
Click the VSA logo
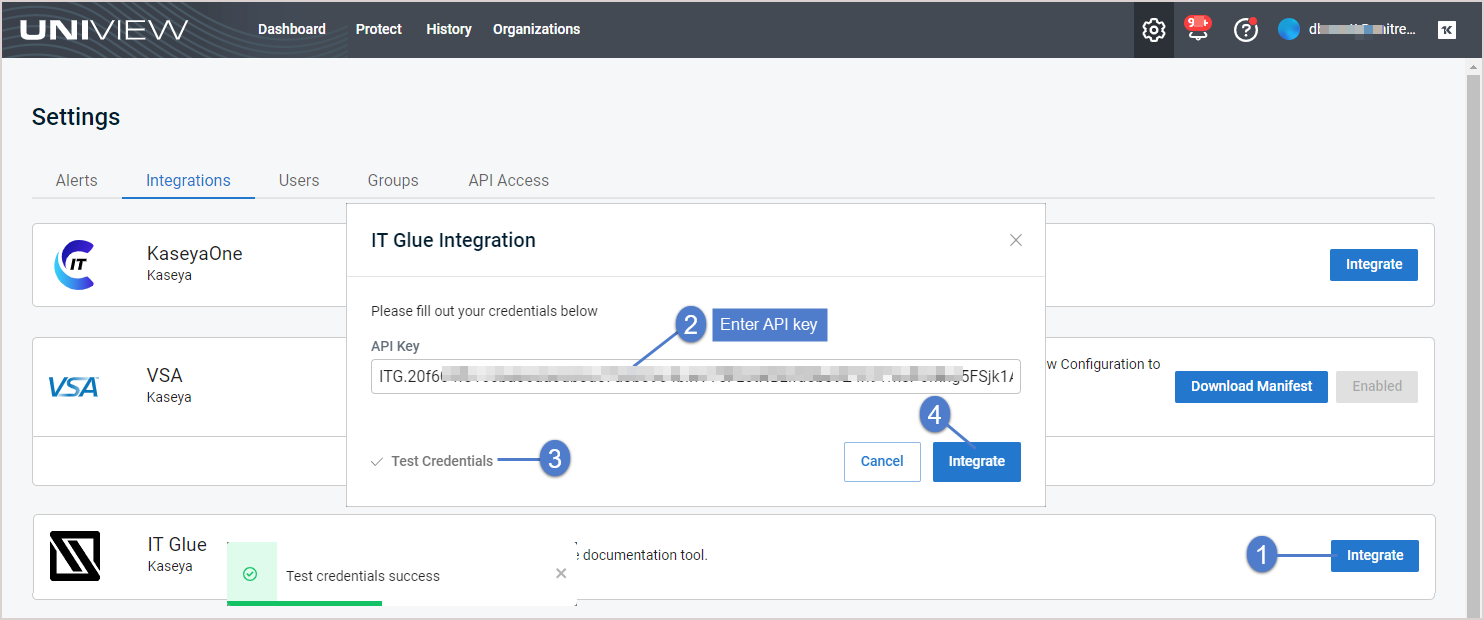[74, 386]
